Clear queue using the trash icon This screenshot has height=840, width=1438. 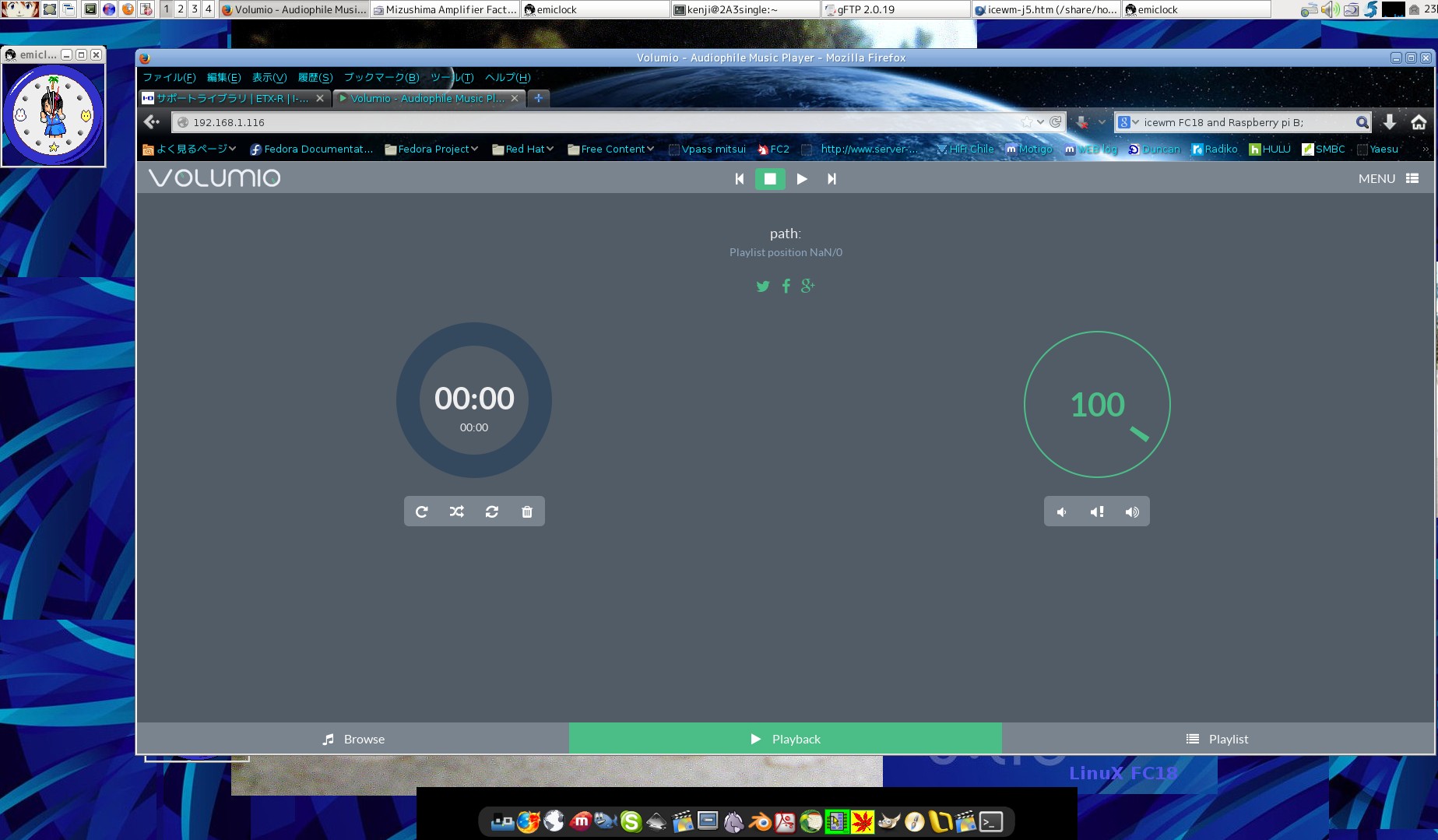[x=527, y=511]
